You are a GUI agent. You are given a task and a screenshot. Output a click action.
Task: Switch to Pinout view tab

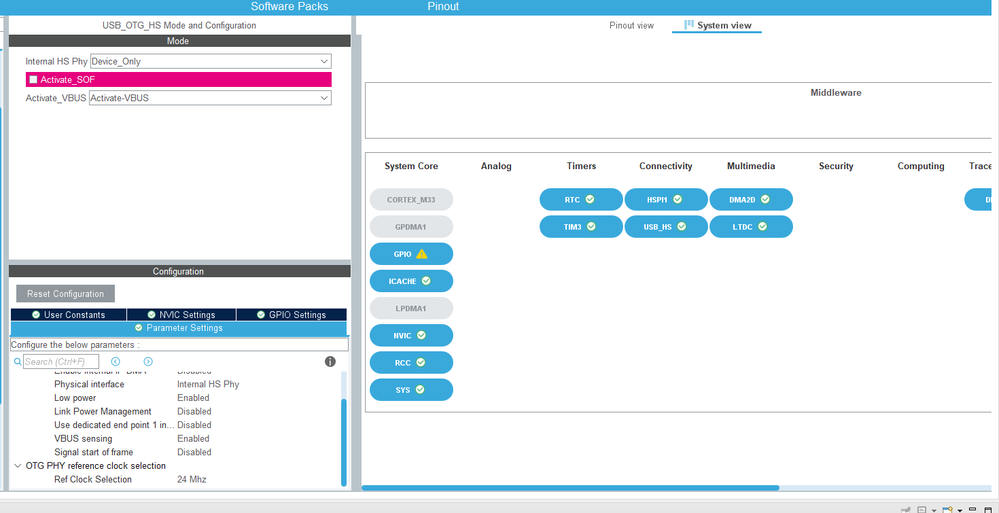[x=631, y=25]
